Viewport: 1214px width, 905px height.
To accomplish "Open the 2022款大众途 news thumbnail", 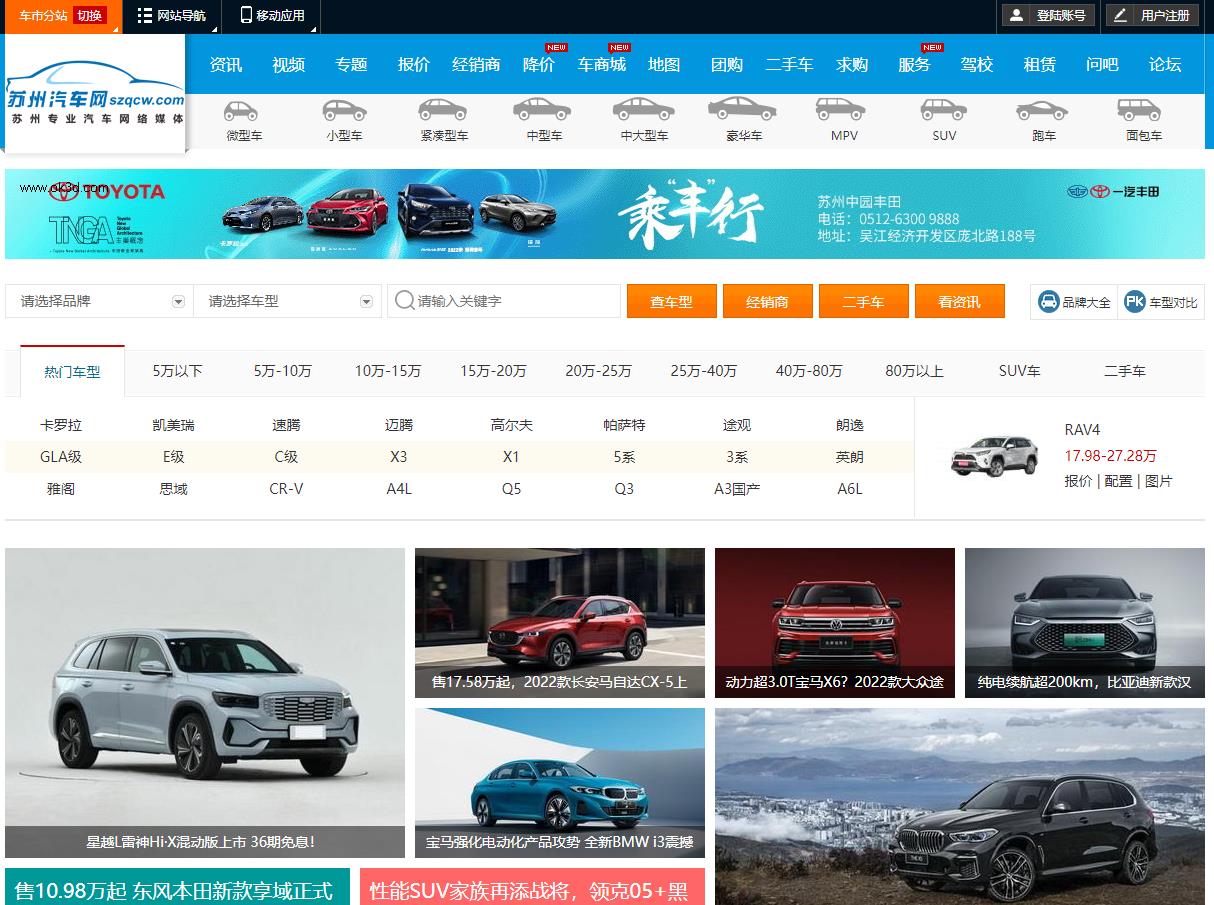I will pyautogui.click(x=835, y=623).
